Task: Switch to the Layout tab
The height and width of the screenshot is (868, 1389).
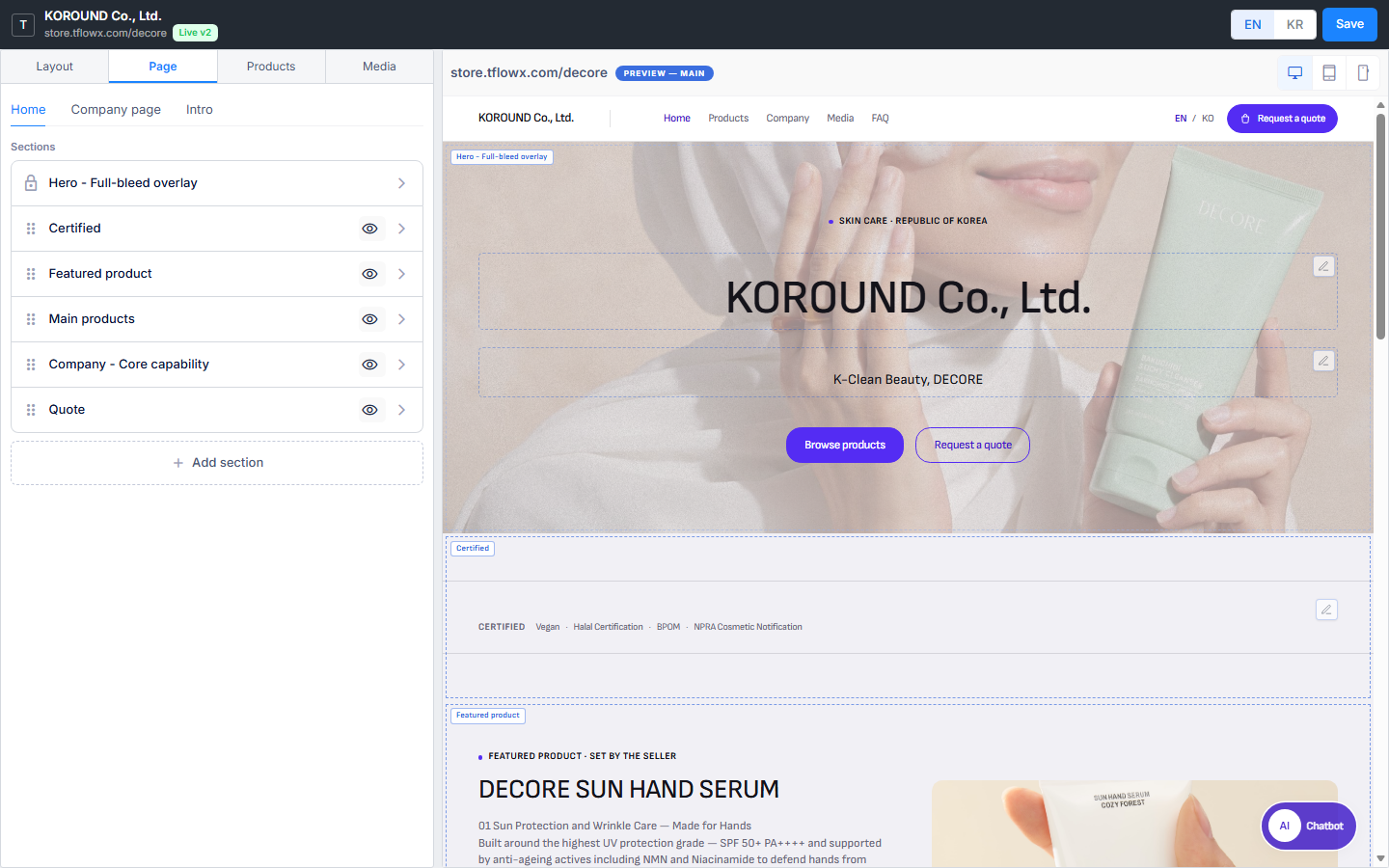Action: (x=55, y=67)
